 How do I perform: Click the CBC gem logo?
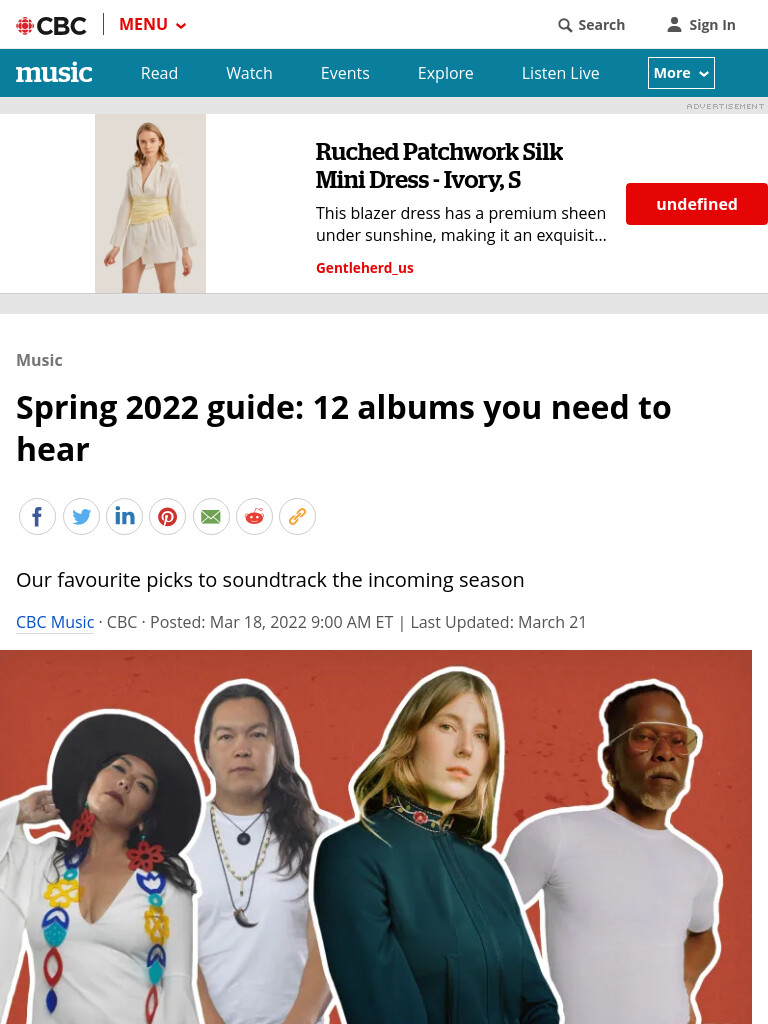[25, 25]
